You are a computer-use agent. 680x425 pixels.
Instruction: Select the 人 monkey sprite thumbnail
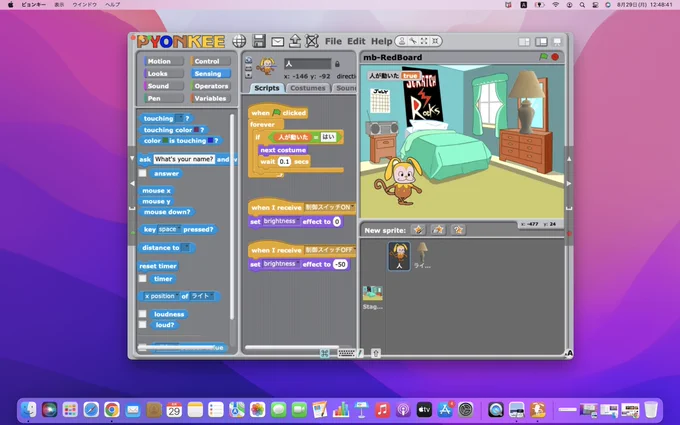coord(399,256)
